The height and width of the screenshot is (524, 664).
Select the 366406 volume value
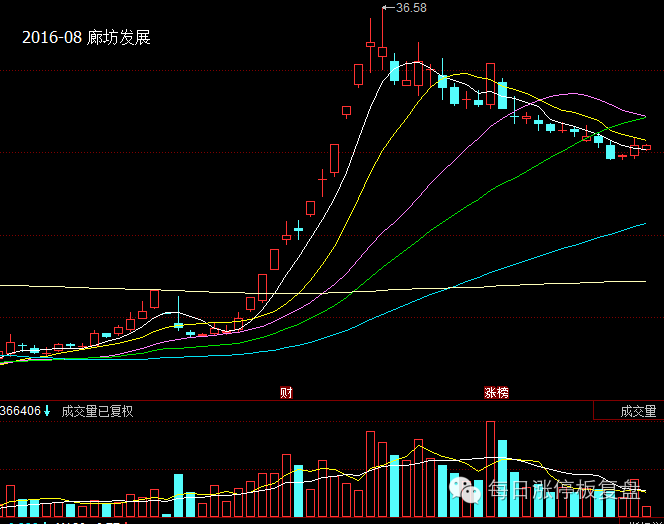click(x=20, y=410)
